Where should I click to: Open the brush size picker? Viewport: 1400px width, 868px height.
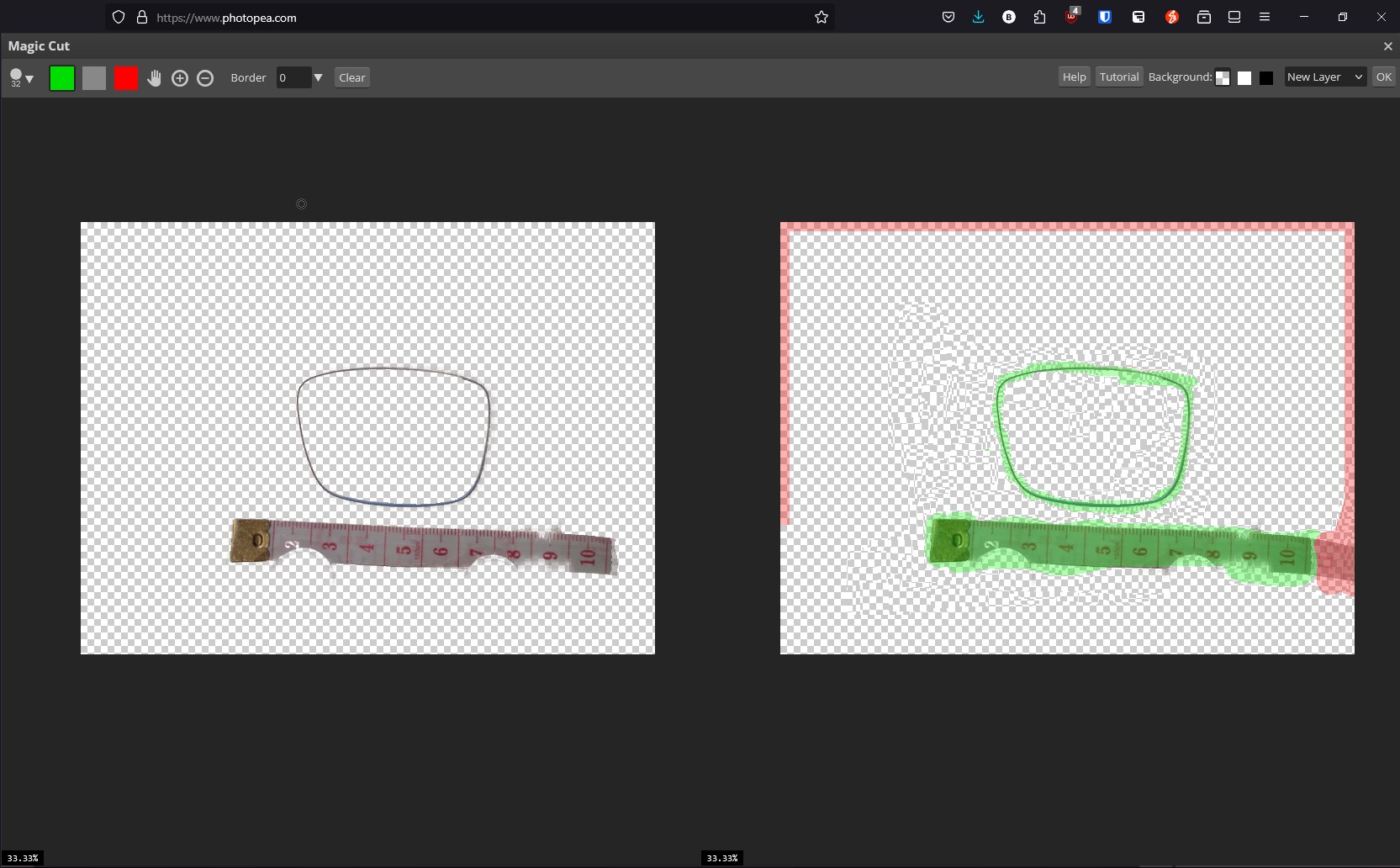coord(21,77)
